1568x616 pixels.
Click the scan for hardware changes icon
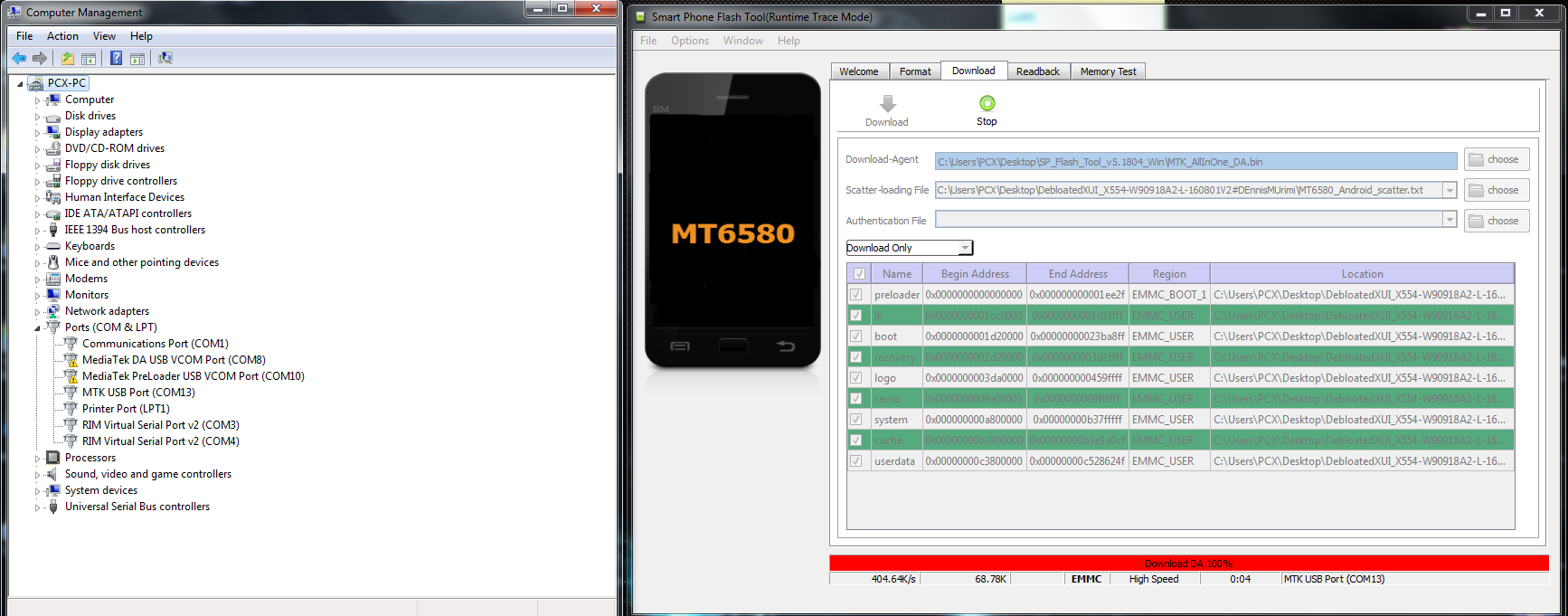tap(165, 58)
